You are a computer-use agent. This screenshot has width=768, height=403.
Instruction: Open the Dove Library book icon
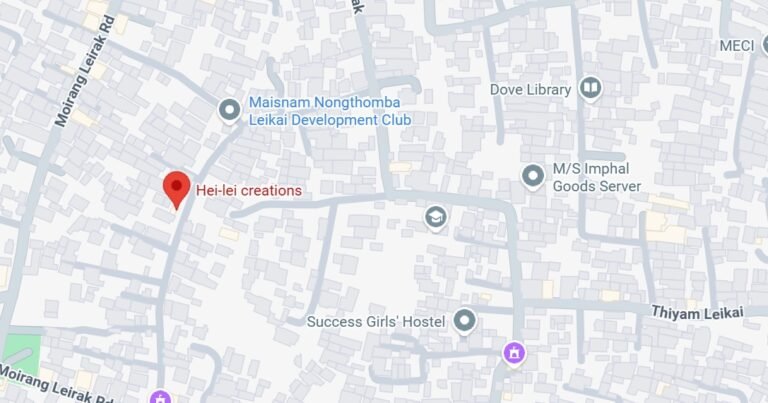click(590, 88)
